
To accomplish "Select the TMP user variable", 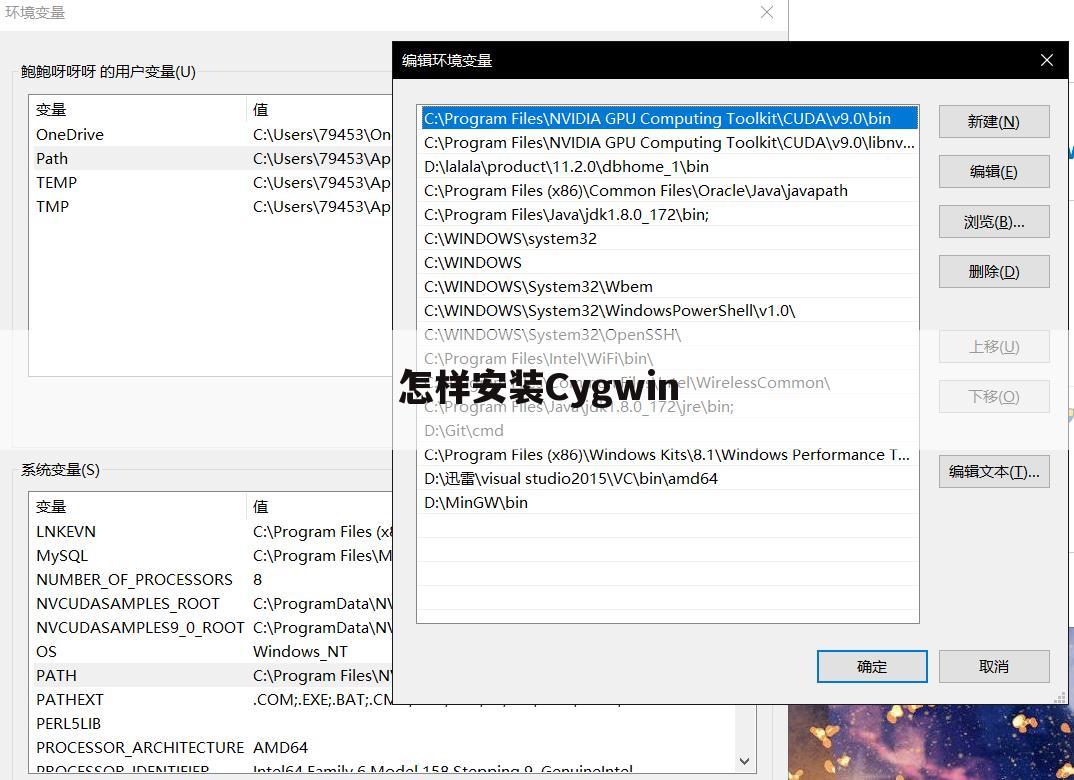I will tap(211, 206).
